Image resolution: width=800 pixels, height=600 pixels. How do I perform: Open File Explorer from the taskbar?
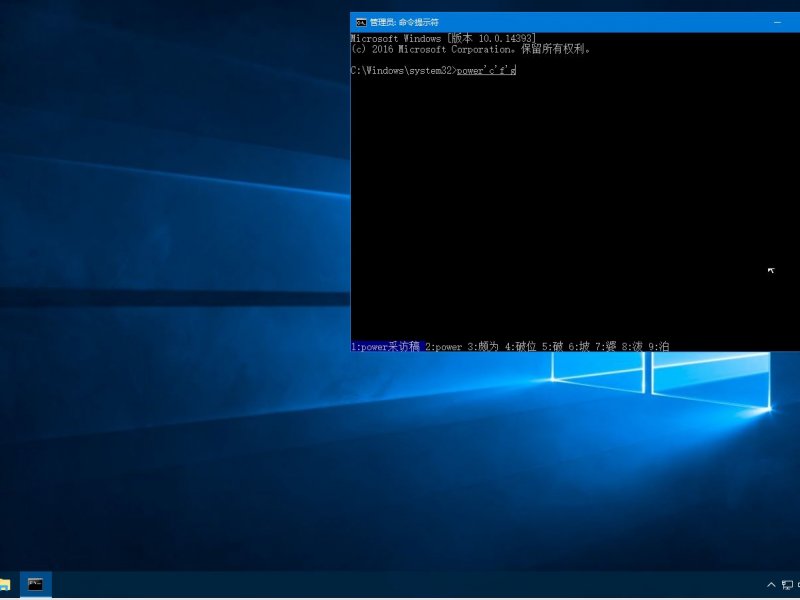5,585
